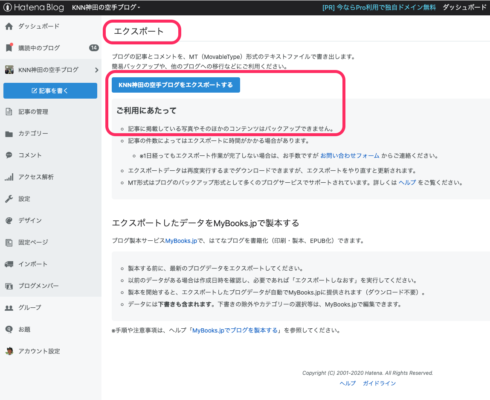Click the ダッシュボード link in top bar
The width and height of the screenshot is (490, 400).
coord(464,7)
